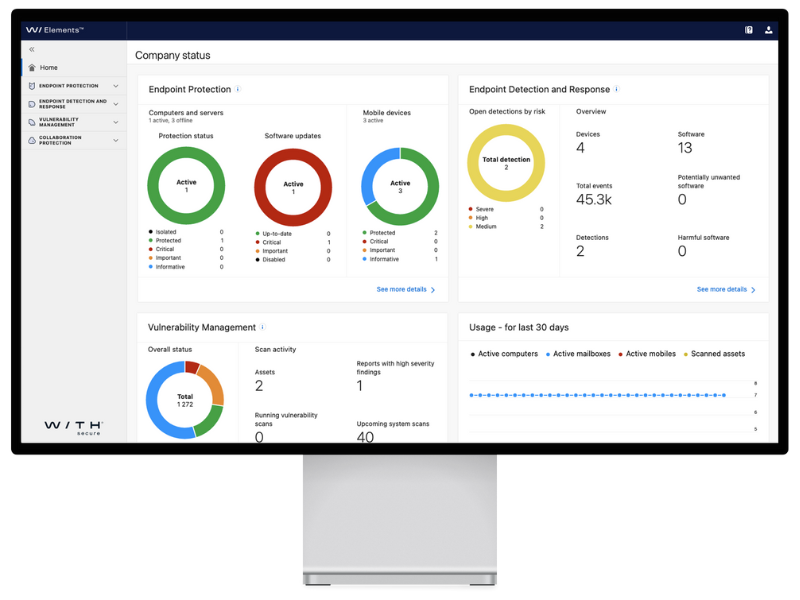
Task: Click See more details under Endpoint Protection
Action: click(x=400, y=289)
